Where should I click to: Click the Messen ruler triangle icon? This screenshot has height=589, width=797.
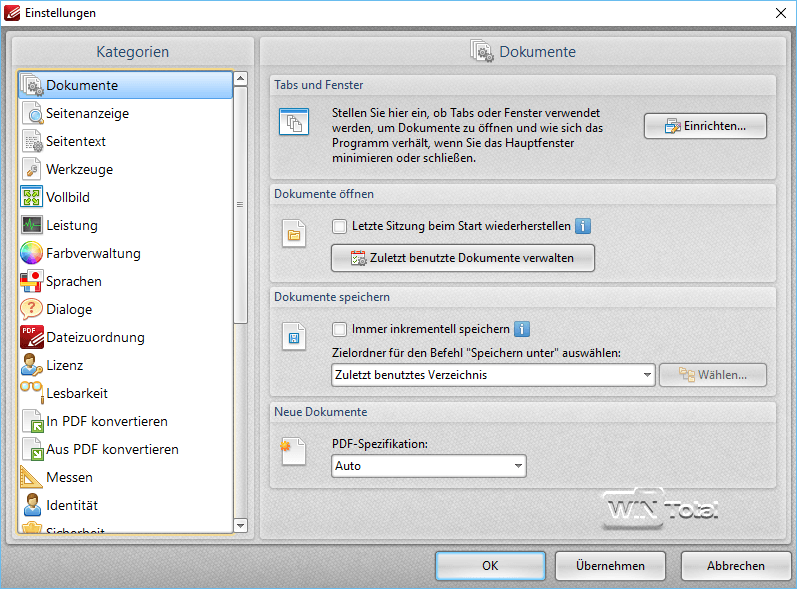point(30,477)
